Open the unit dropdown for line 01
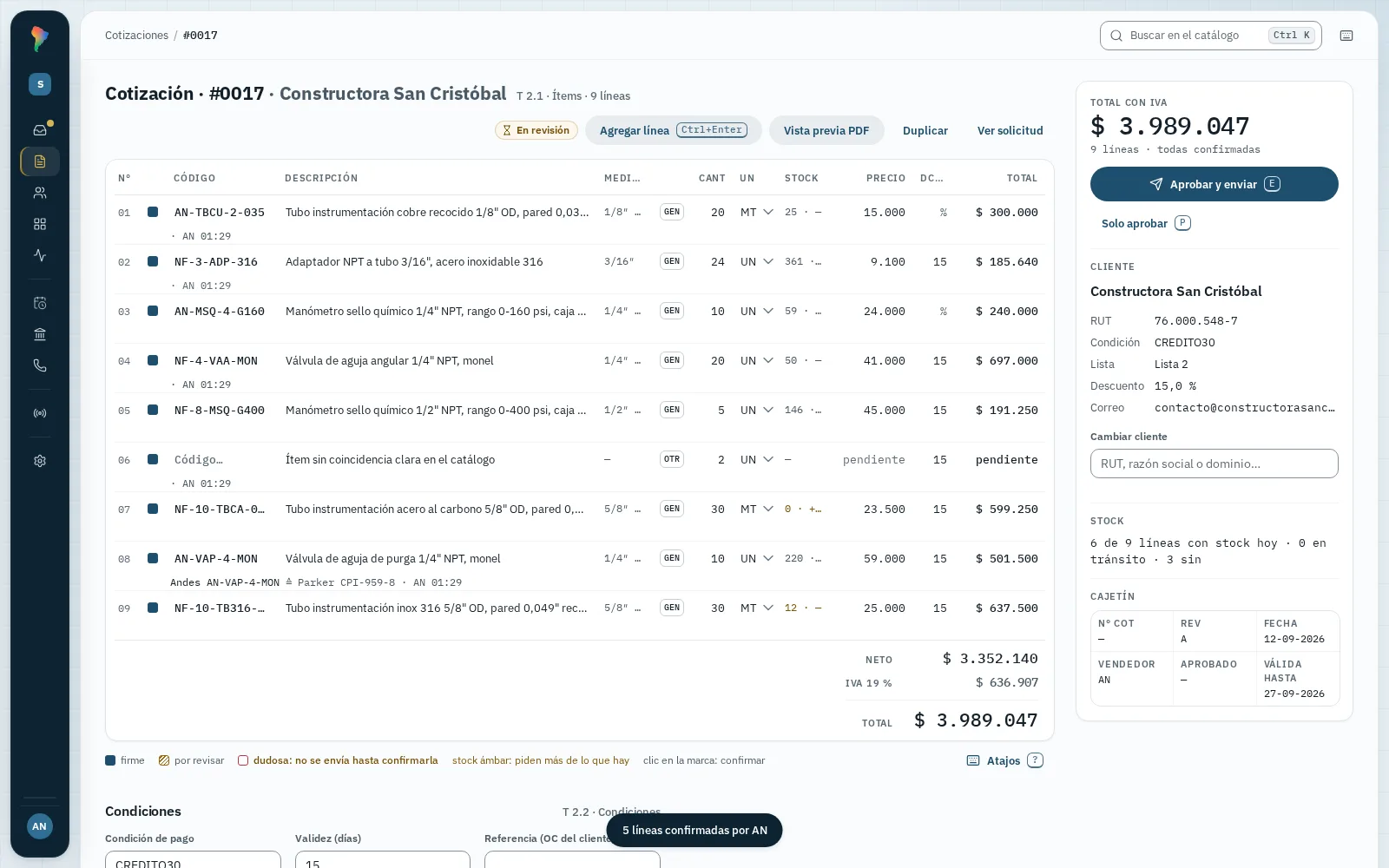 [756, 212]
